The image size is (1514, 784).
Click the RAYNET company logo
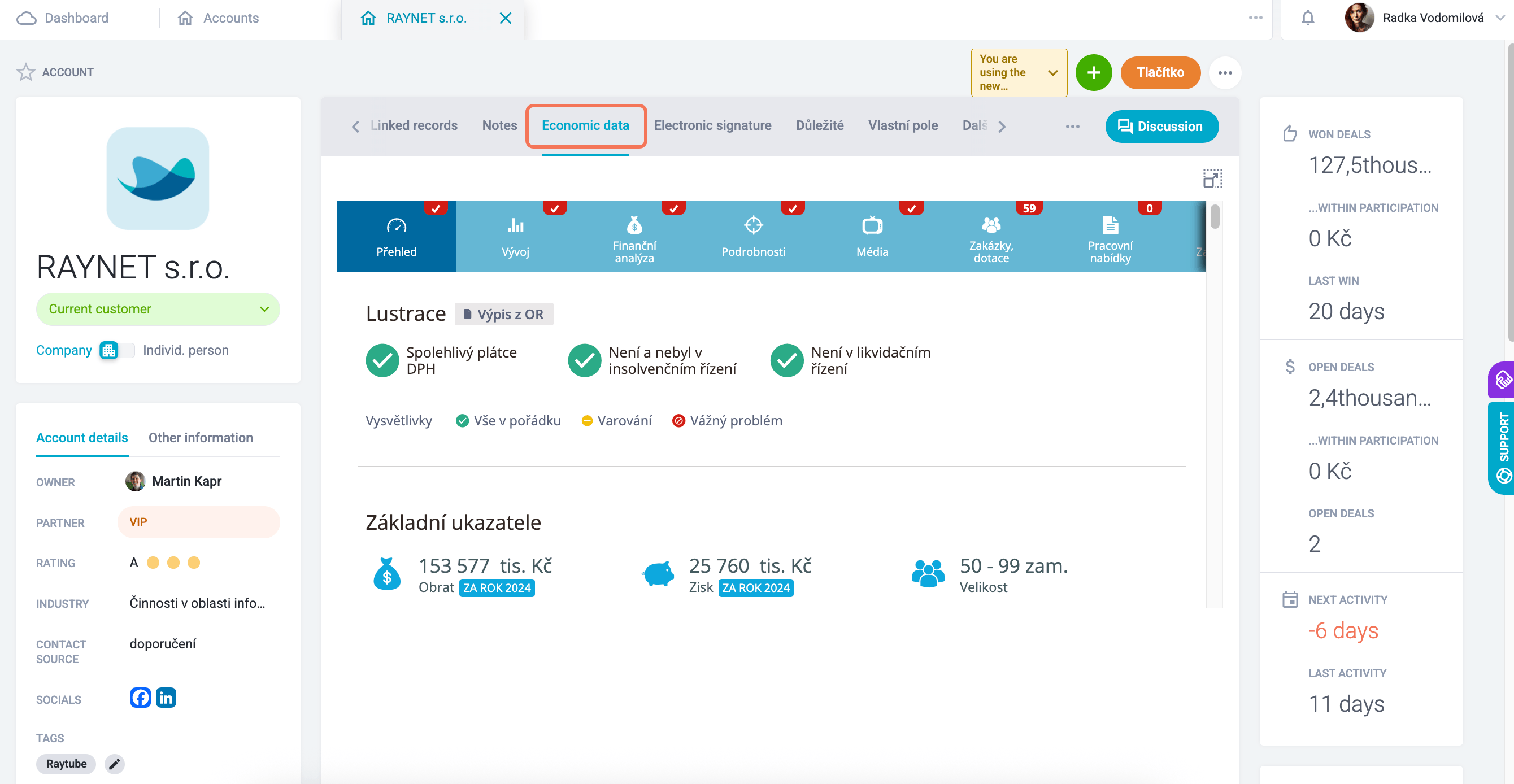pyautogui.click(x=158, y=178)
